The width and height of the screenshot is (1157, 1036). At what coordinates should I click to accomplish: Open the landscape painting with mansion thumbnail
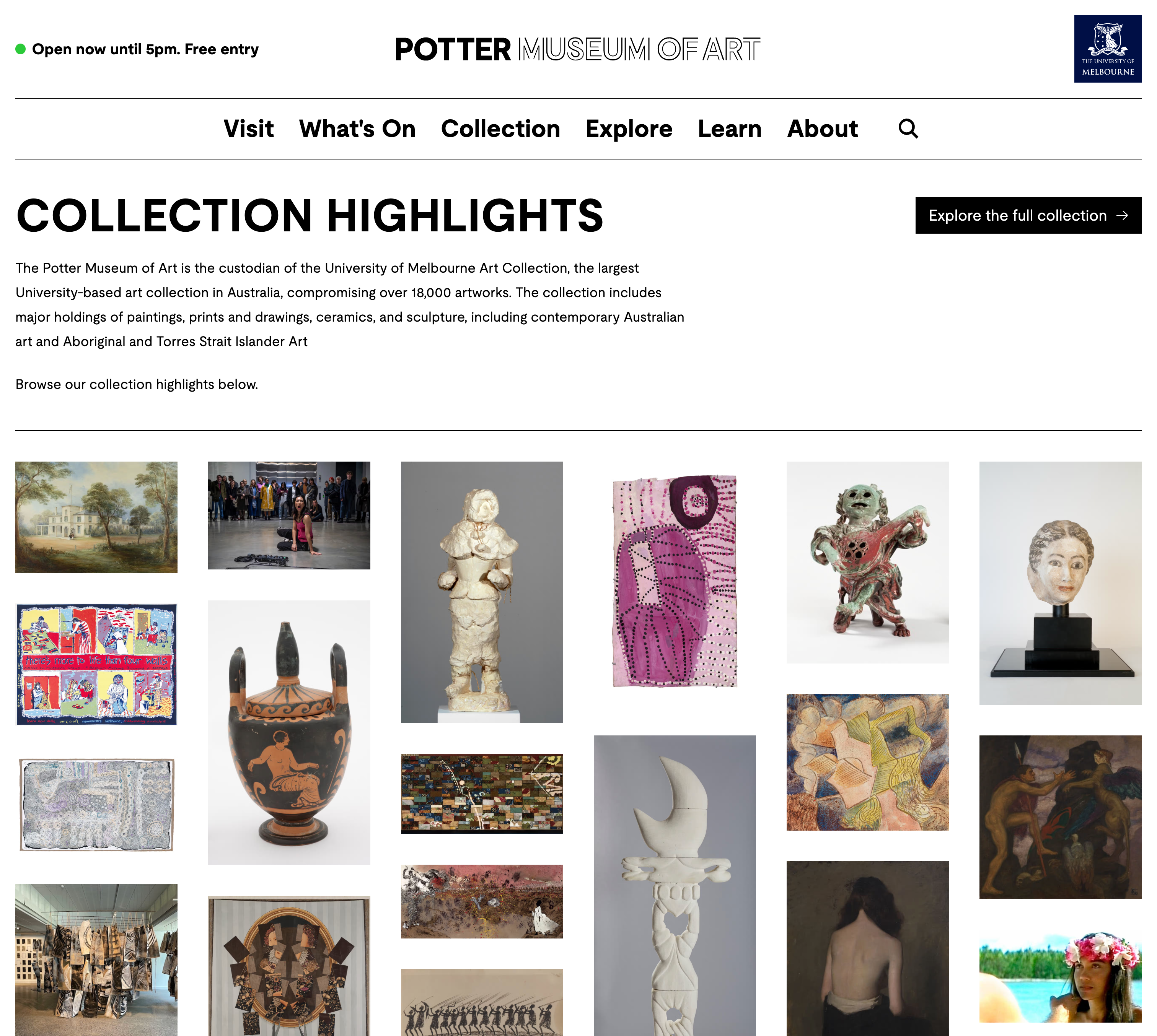pos(96,517)
